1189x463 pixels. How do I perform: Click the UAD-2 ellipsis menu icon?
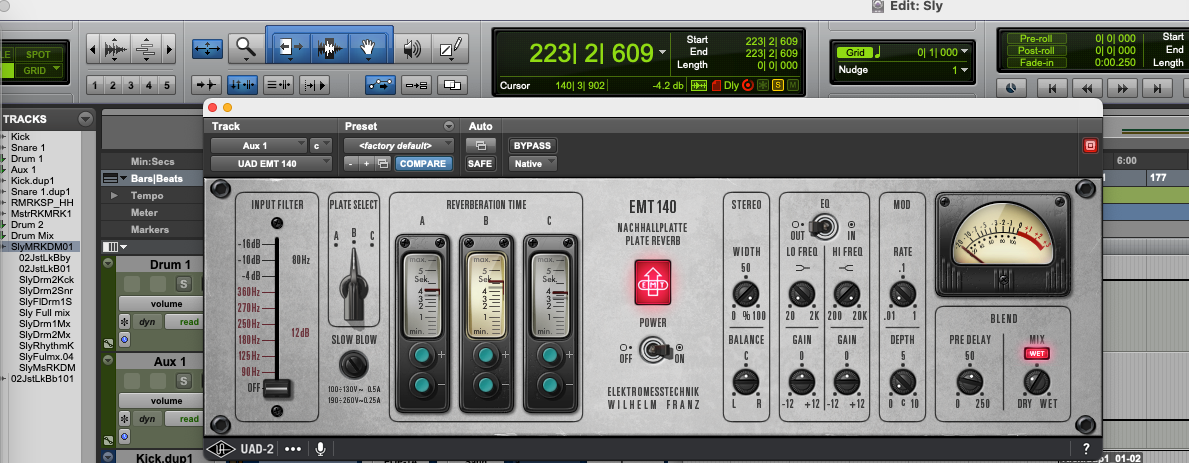tap(293, 449)
